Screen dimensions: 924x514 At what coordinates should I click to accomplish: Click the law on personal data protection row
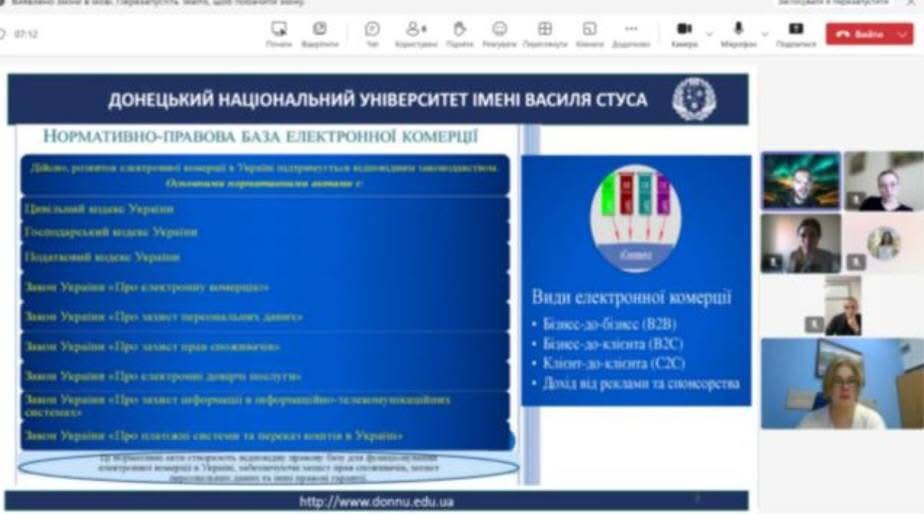point(265,317)
